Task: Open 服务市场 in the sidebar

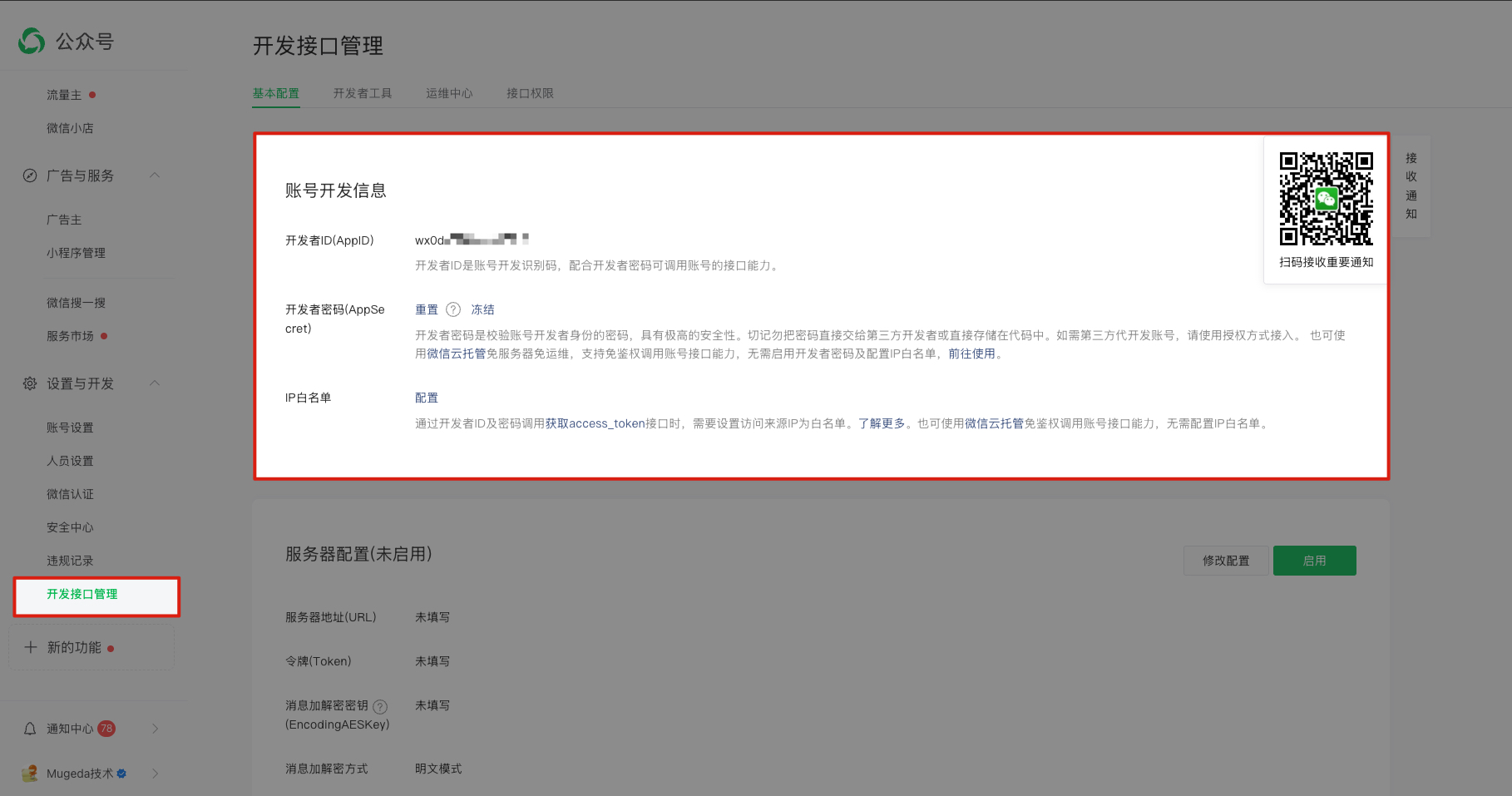Action: (70, 336)
